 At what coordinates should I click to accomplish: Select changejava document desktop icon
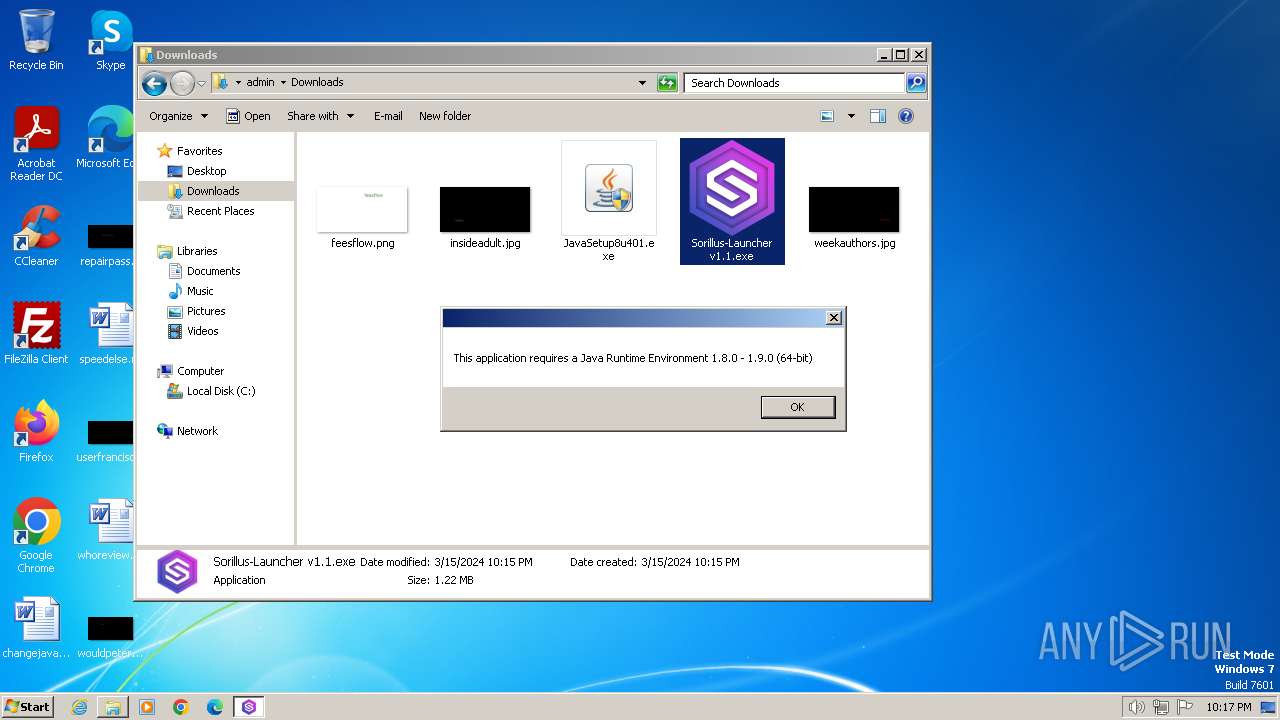coord(36,629)
